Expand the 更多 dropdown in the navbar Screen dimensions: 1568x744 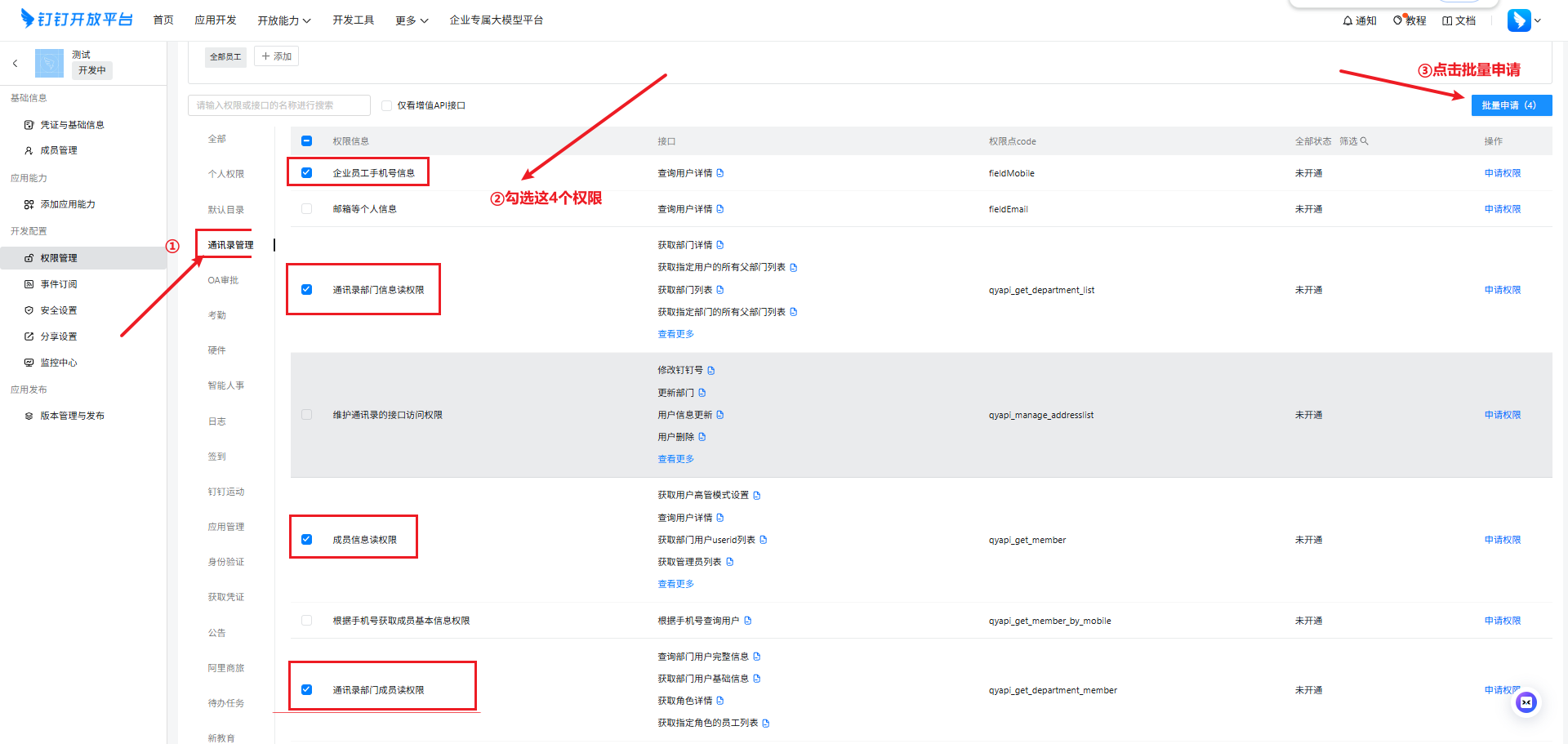(x=411, y=20)
